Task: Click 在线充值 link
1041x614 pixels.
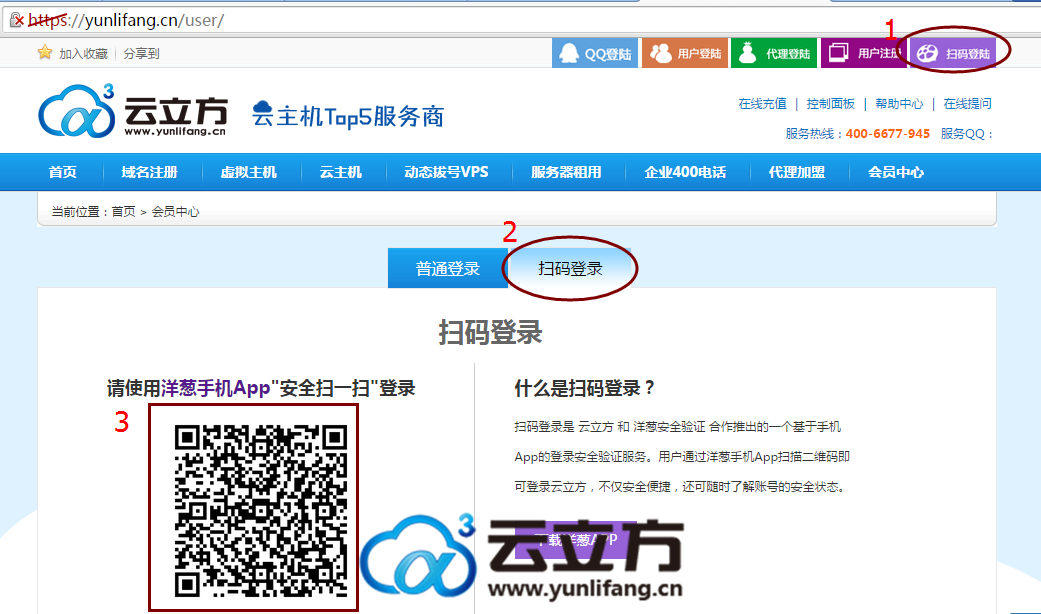Action: click(x=762, y=104)
